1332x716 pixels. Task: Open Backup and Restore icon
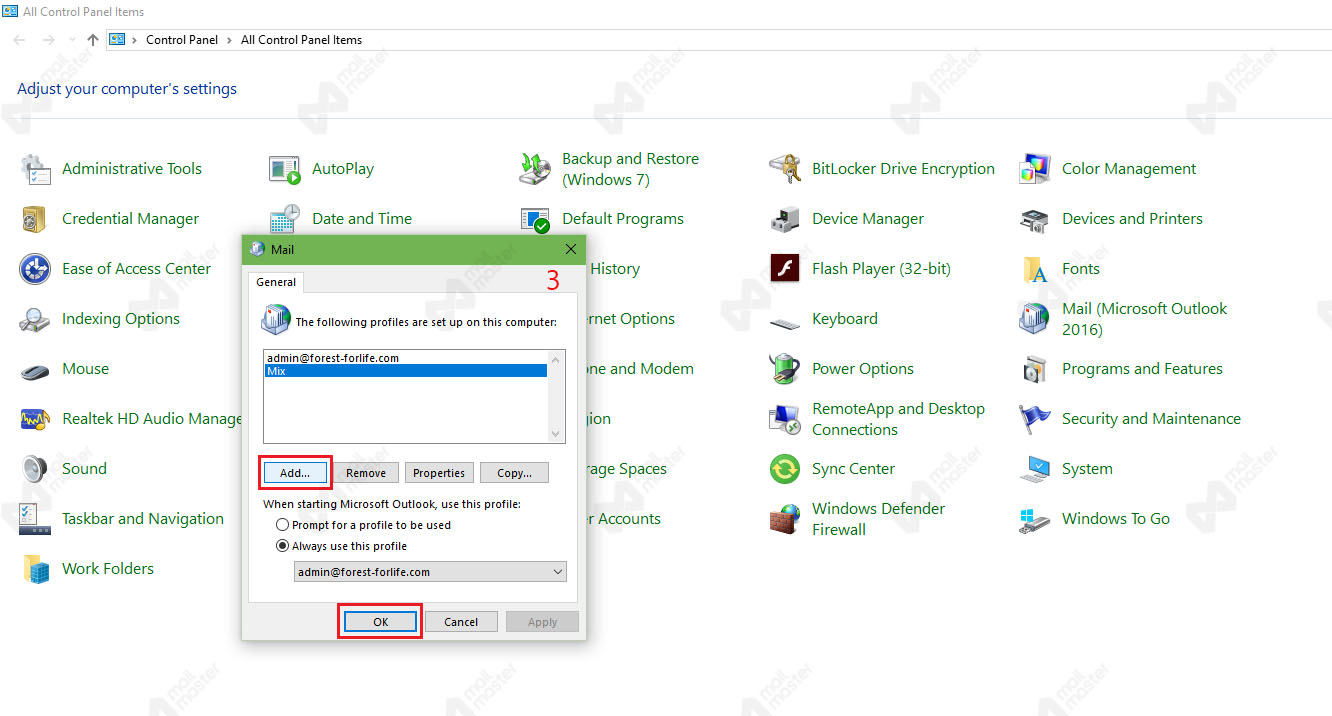[x=535, y=169]
